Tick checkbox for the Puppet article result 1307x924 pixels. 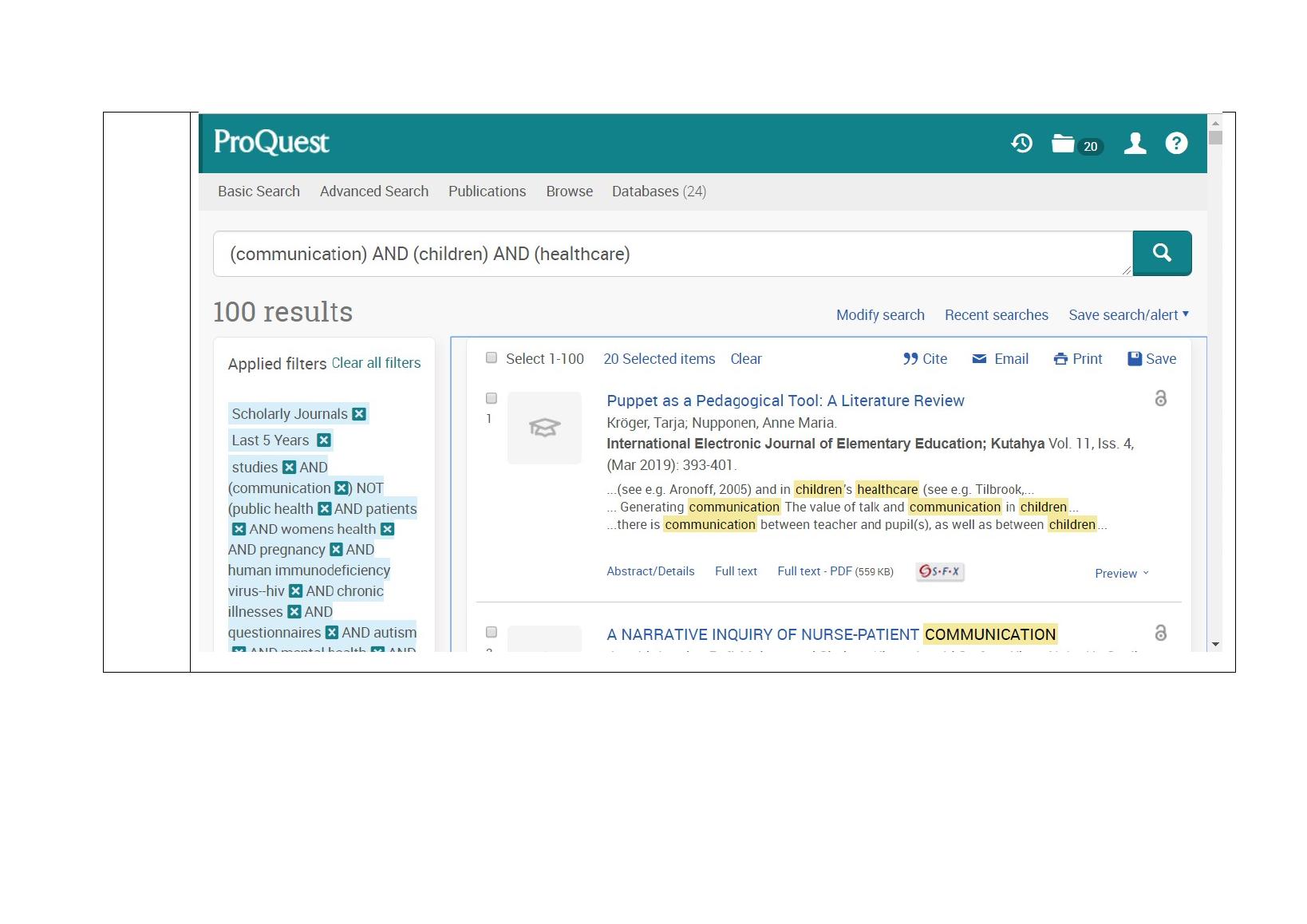point(492,398)
